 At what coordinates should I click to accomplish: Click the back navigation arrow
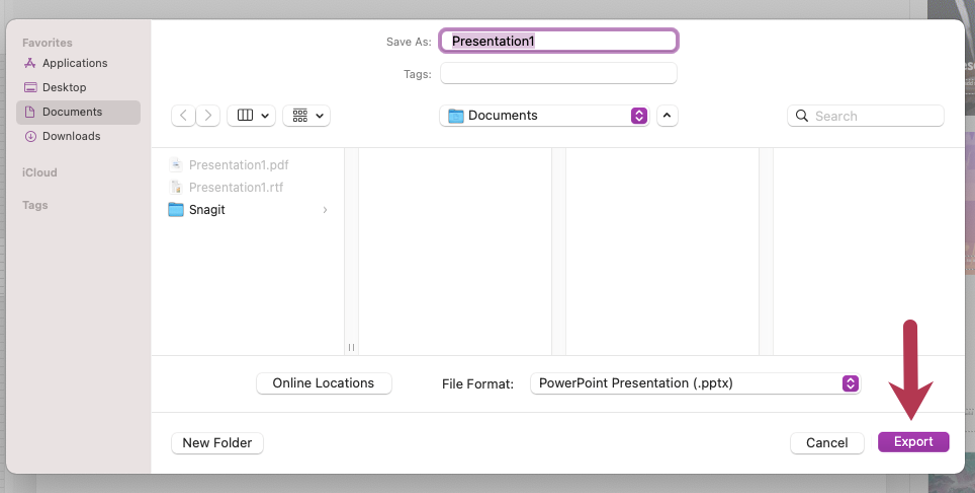tap(184, 116)
